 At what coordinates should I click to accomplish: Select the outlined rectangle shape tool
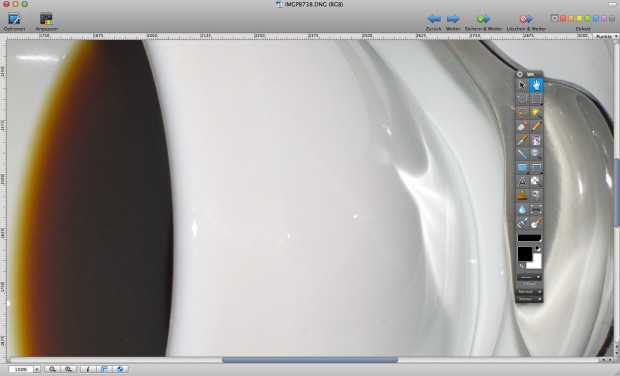coord(536,168)
